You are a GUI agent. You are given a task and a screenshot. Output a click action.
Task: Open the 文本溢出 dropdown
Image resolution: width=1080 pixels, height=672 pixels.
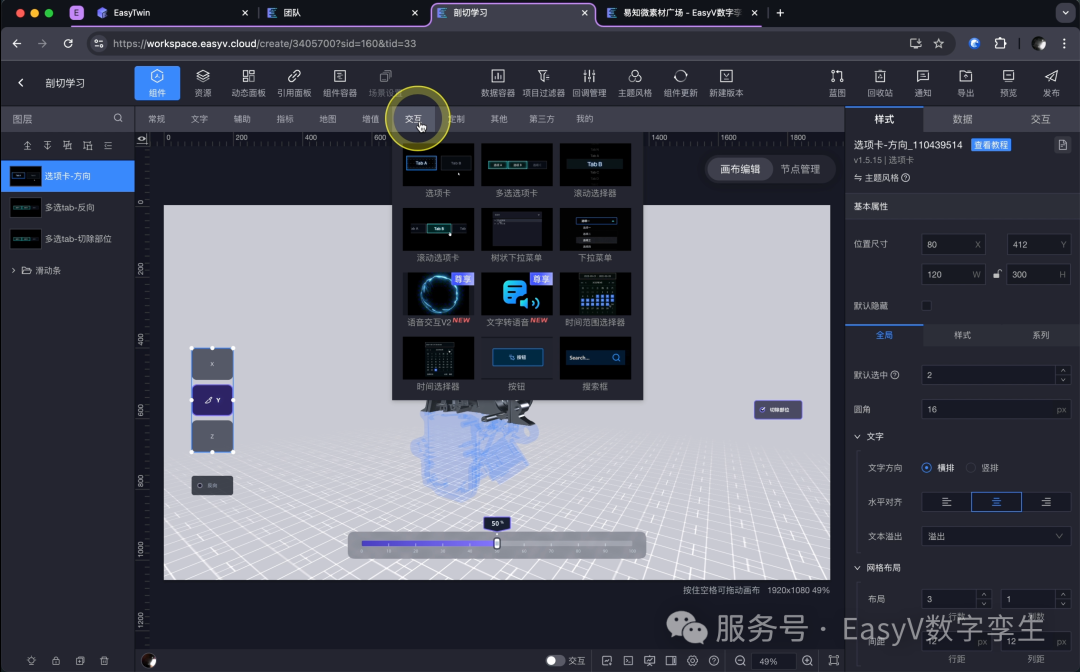coord(996,536)
